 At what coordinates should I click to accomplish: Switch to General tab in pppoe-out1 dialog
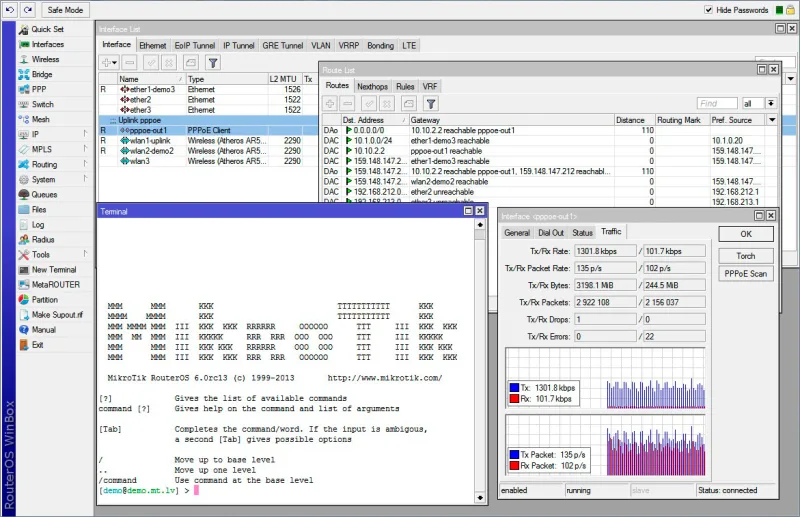coord(517,233)
